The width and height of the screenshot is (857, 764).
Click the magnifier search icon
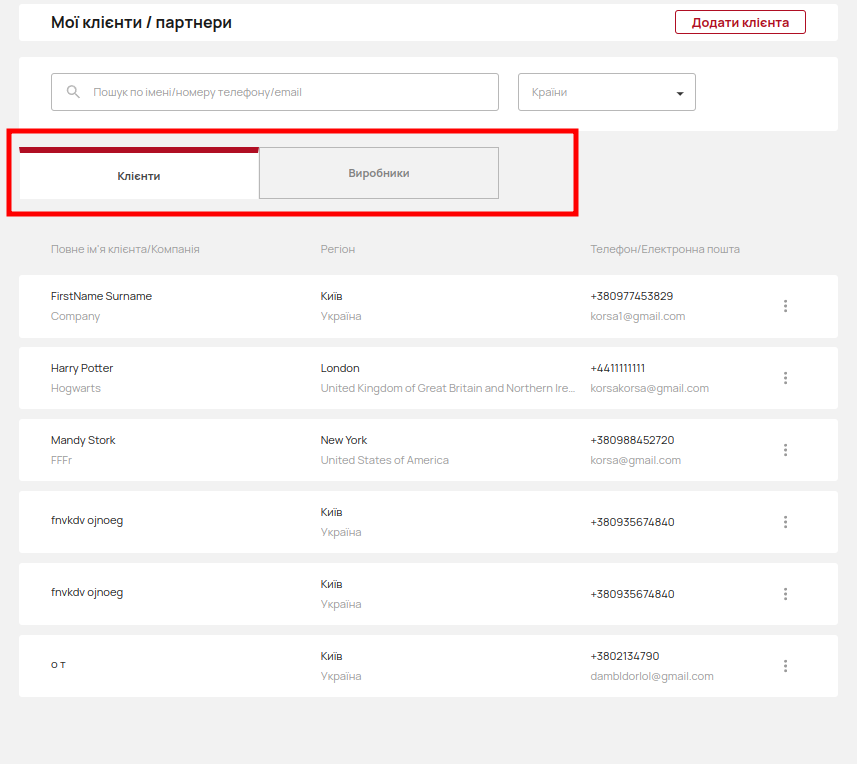(x=73, y=92)
